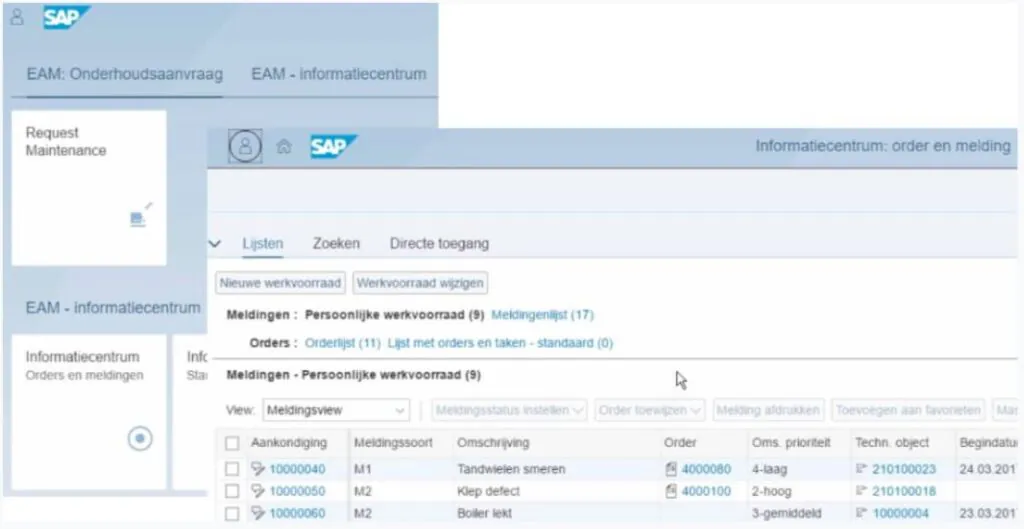Click the target icon on Informatiecentrum tile
The width and height of the screenshot is (1024, 529).
click(140, 438)
